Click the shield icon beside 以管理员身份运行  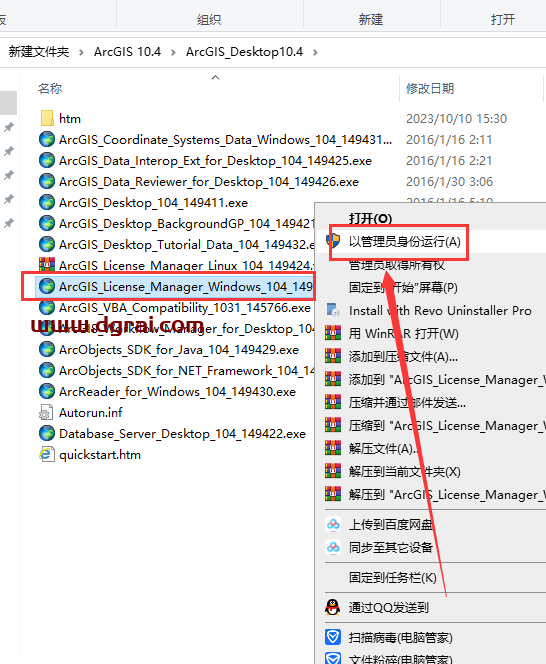click(333, 241)
